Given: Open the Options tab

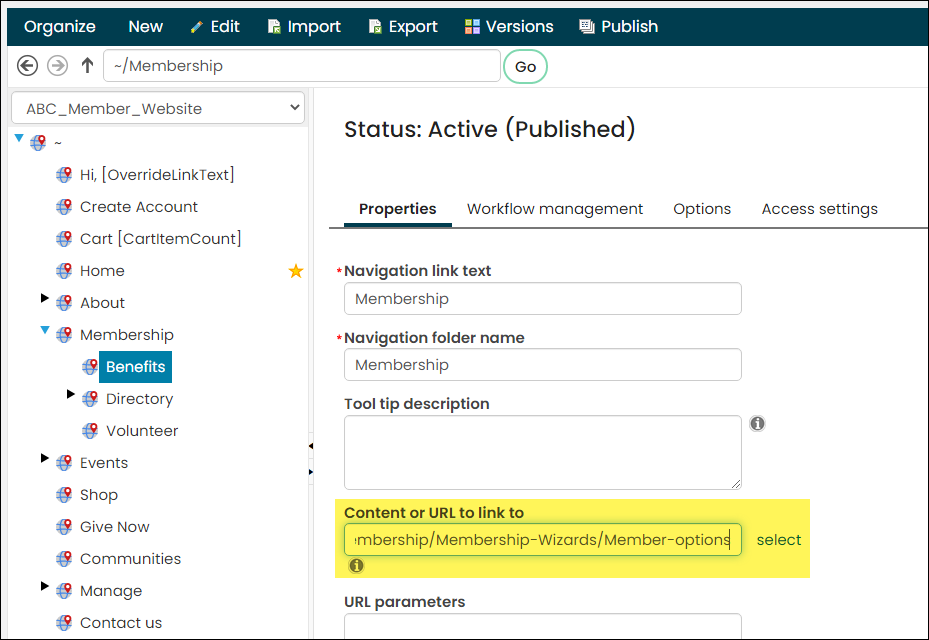Looking at the screenshot, I should pos(702,209).
